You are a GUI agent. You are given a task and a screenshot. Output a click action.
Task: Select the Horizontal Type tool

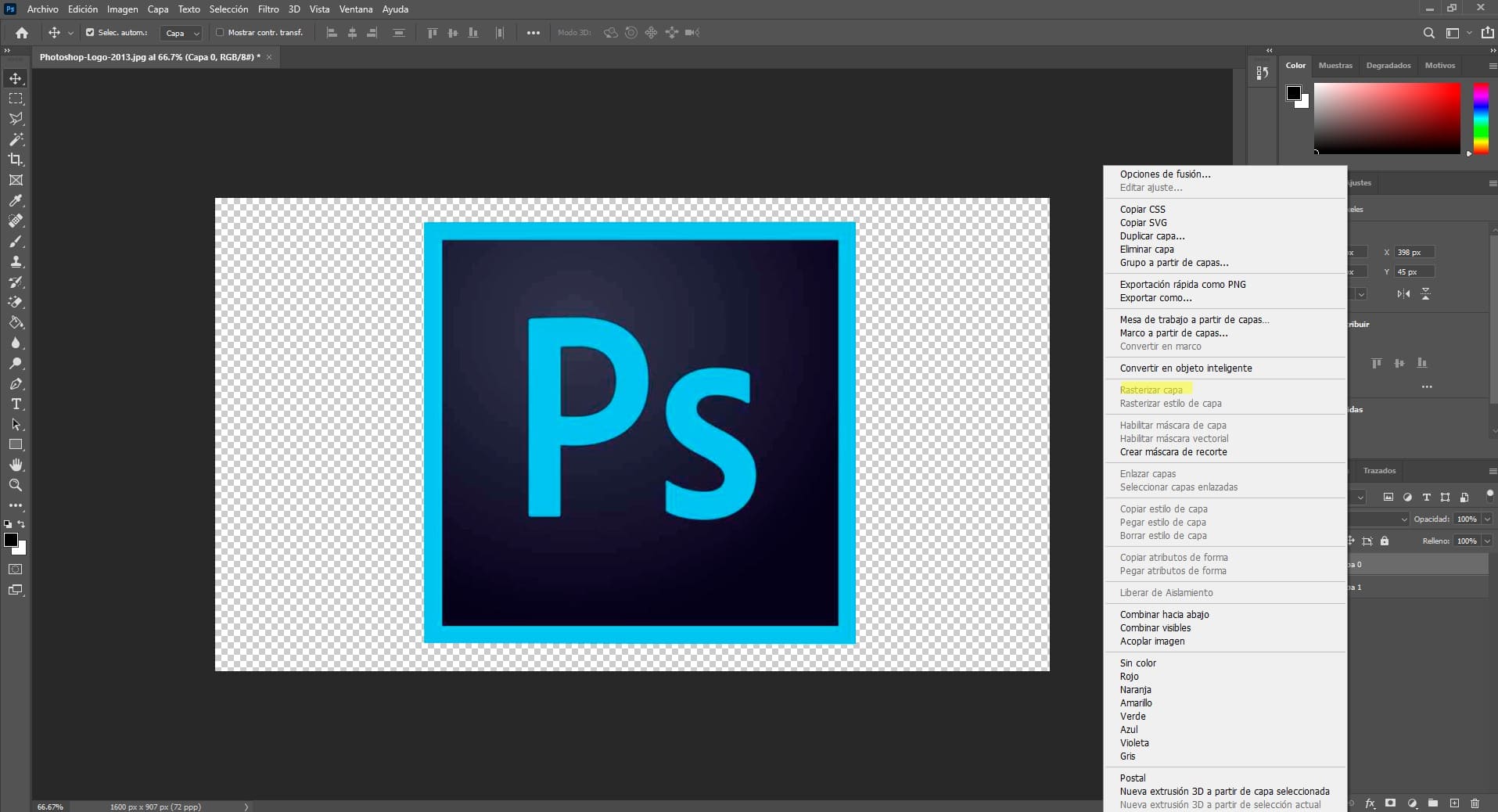16,404
